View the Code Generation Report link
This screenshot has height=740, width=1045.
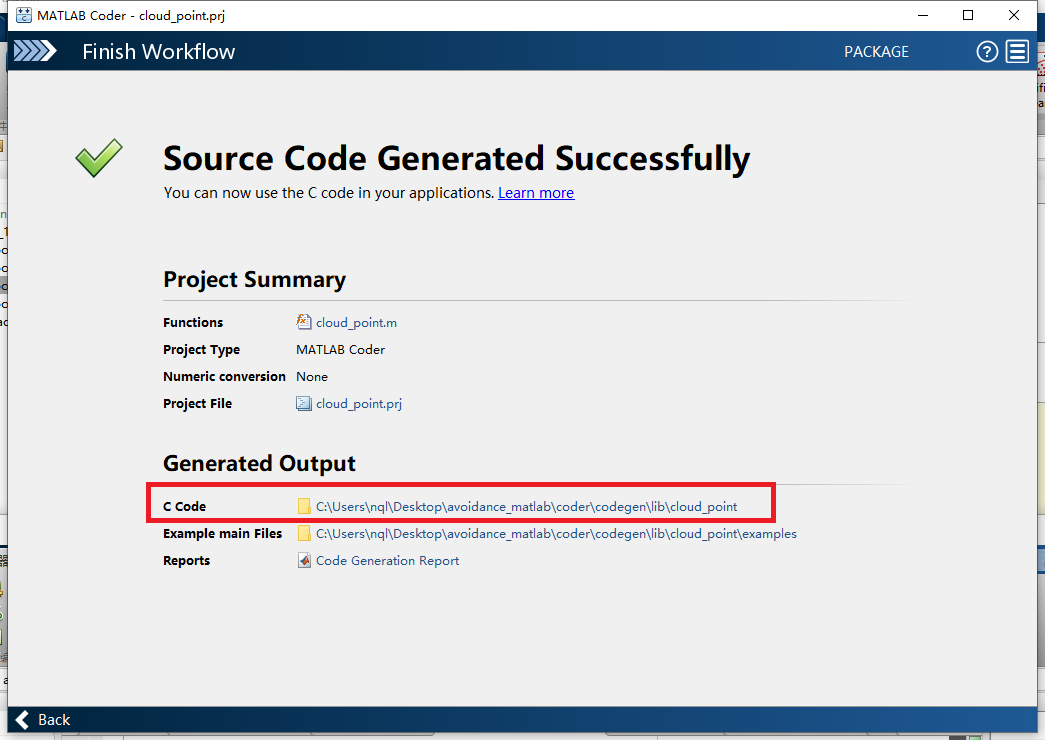(x=387, y=561)
